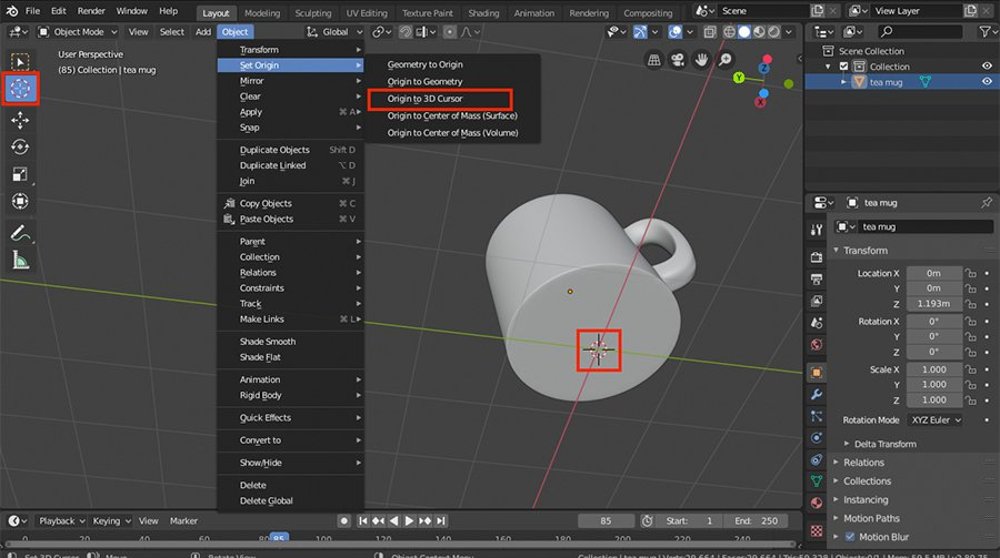The width and height of the screenshot is (1000, 558).
Task: Click the Location Z value field
Action: [x=934, y=304]
